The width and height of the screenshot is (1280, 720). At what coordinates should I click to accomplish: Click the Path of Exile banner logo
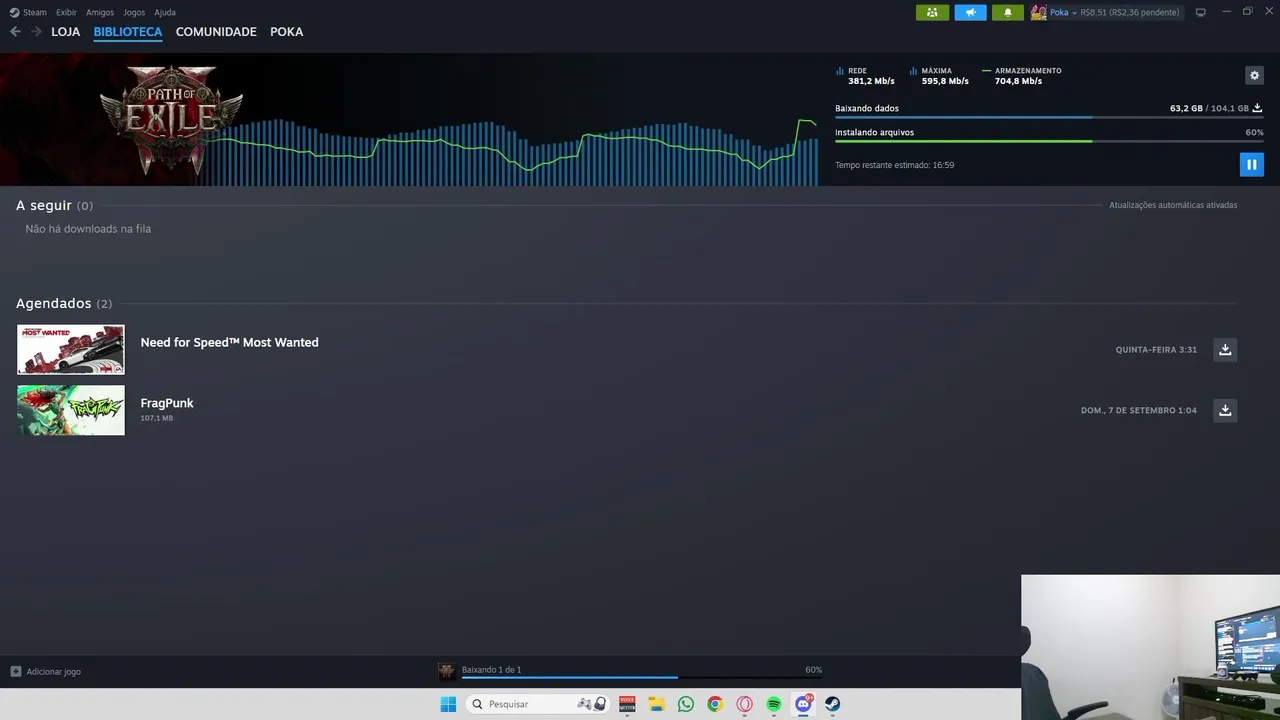[172, 118]
